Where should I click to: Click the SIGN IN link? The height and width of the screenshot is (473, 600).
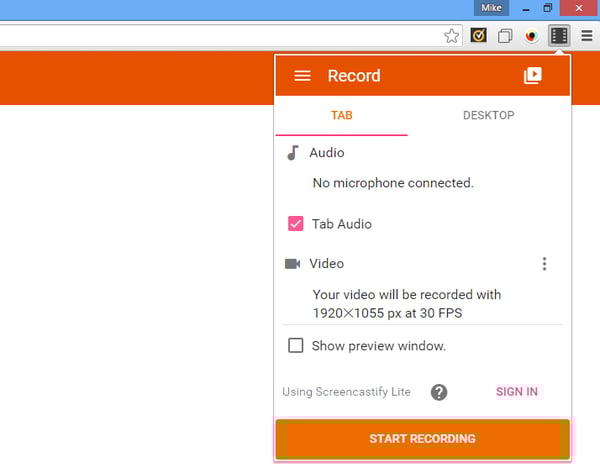point(517,392)
